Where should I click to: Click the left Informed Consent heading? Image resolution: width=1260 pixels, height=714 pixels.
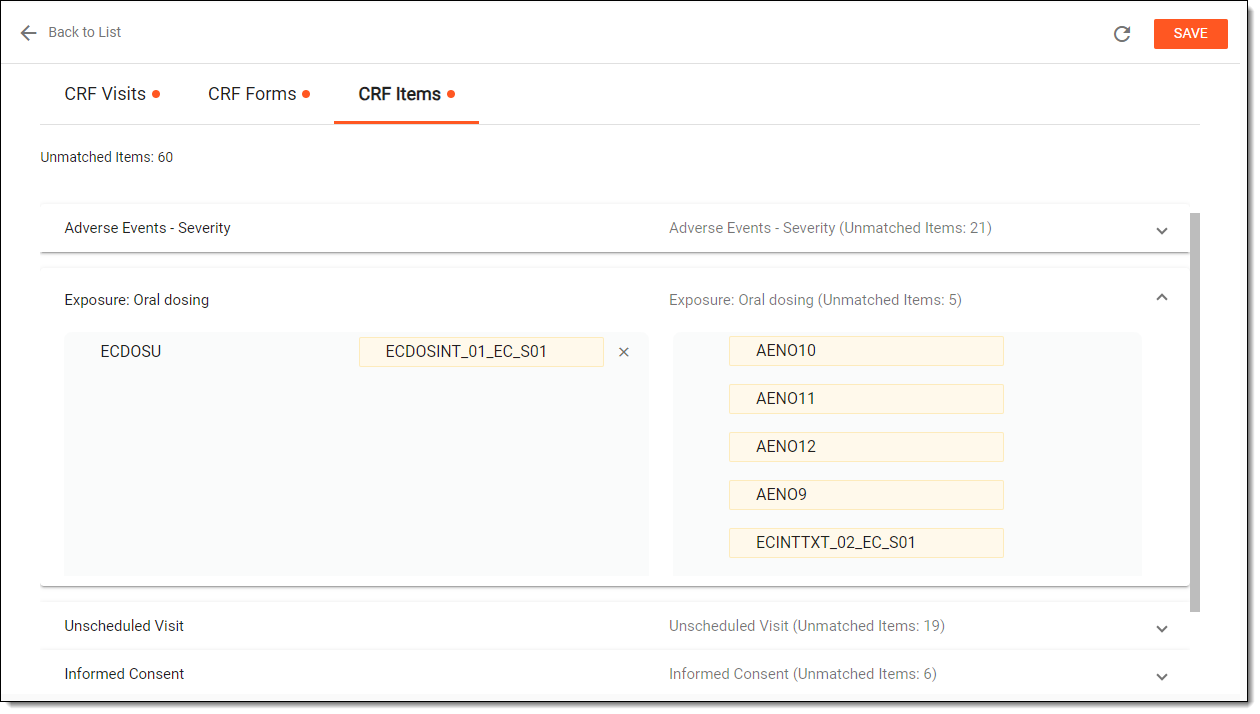(x=124, y=674)
